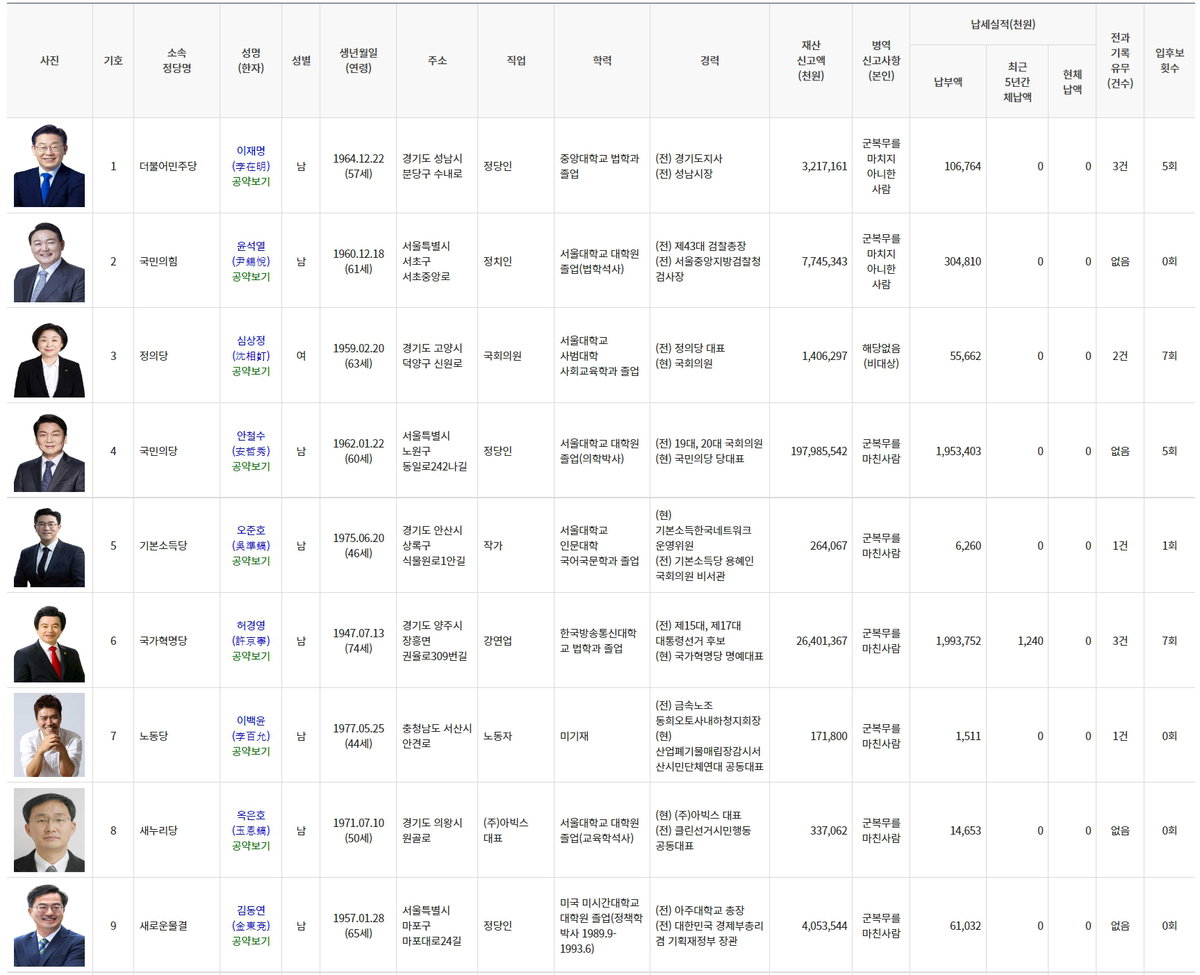
Task: Select the photo of candidate 3 심상정
Action: (49, 355)
